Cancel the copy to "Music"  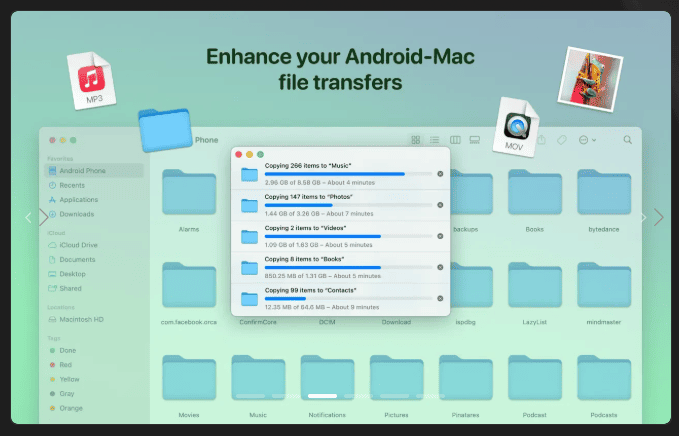[x=440, y=174]
